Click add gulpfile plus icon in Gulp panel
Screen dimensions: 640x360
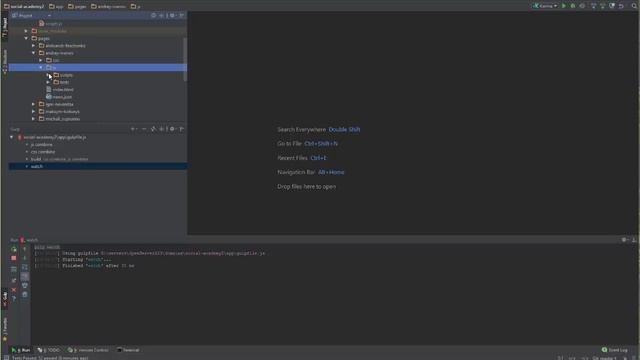pos(134,129)
